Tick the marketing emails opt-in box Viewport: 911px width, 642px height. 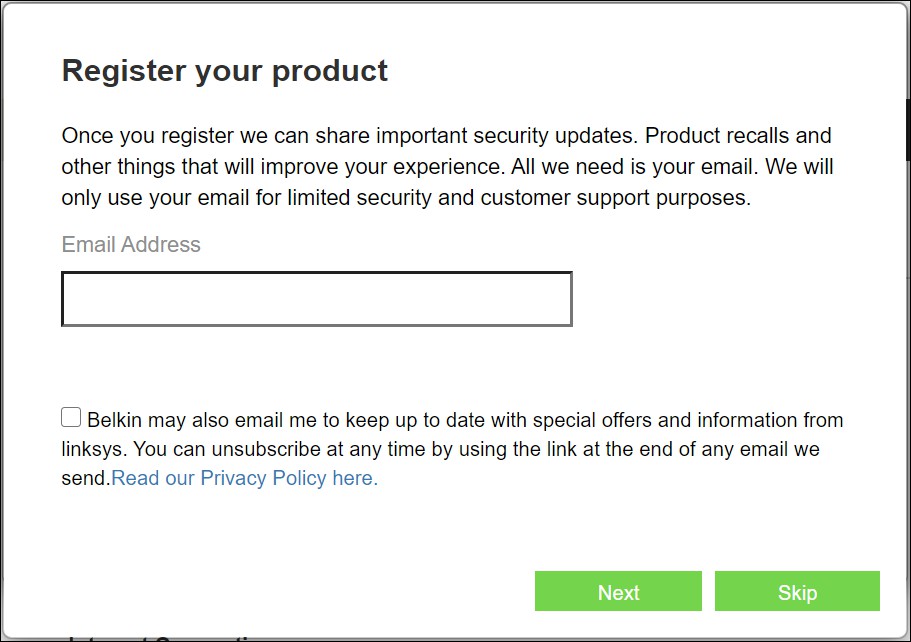pyautogui.click(x=71, y=418)
